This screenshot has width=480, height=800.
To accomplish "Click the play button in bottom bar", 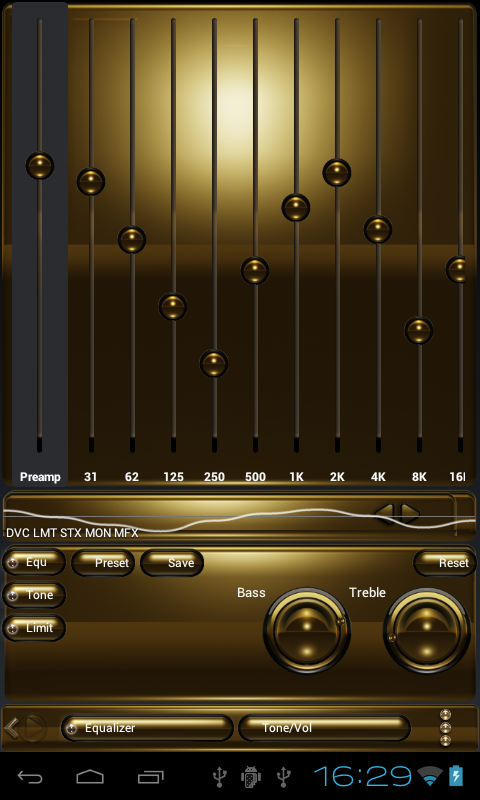I will coord(34,728).
